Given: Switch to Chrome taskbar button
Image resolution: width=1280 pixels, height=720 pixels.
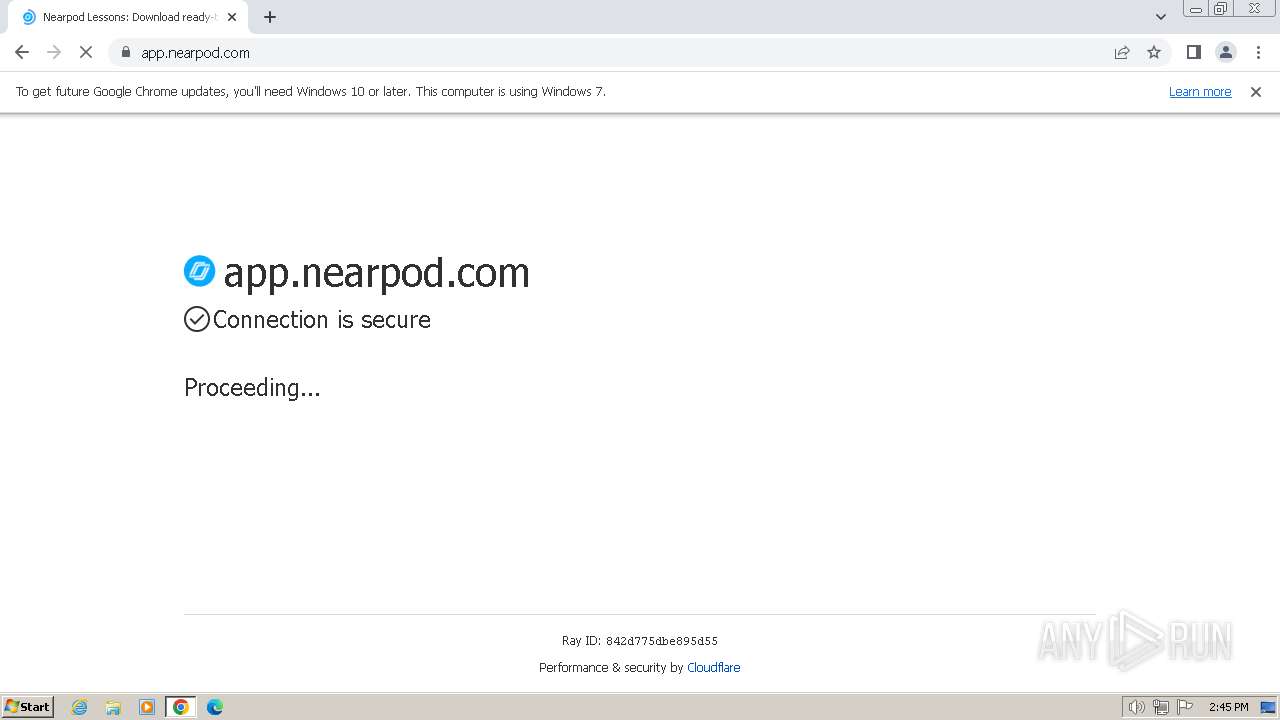Looking at the screenshot, I should pyautogui.click(x=181, y=707).
